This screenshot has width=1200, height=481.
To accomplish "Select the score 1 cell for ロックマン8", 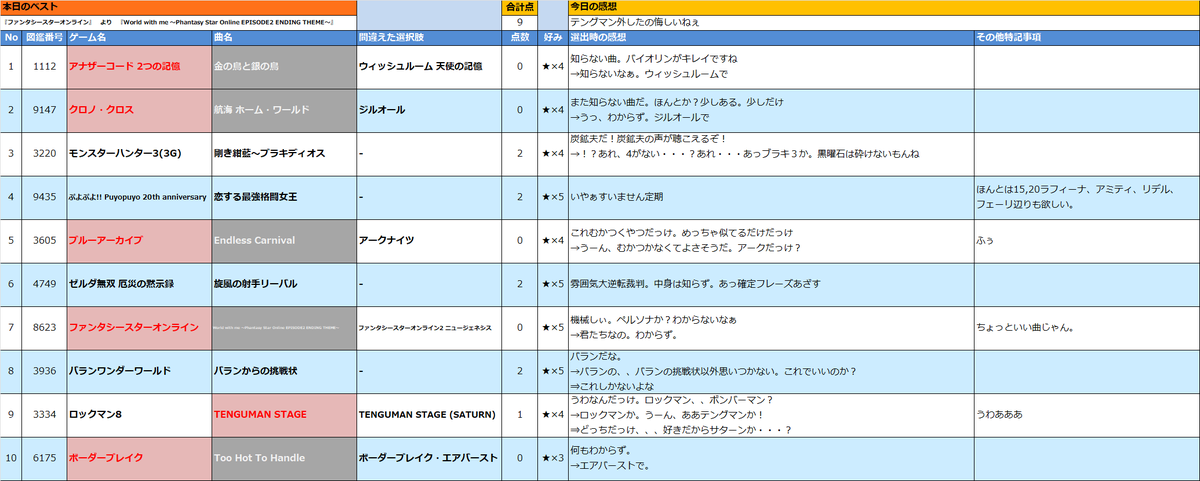I will (520, 414).
